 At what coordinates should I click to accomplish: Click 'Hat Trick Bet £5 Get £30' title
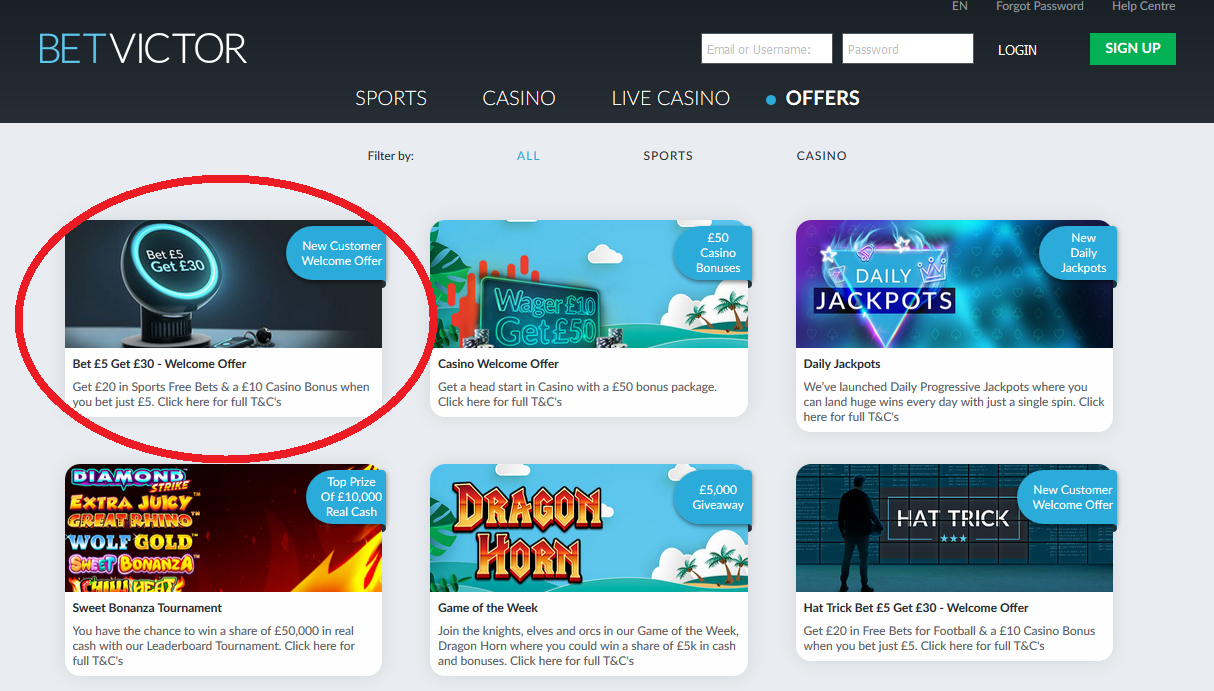coord(916,608)
